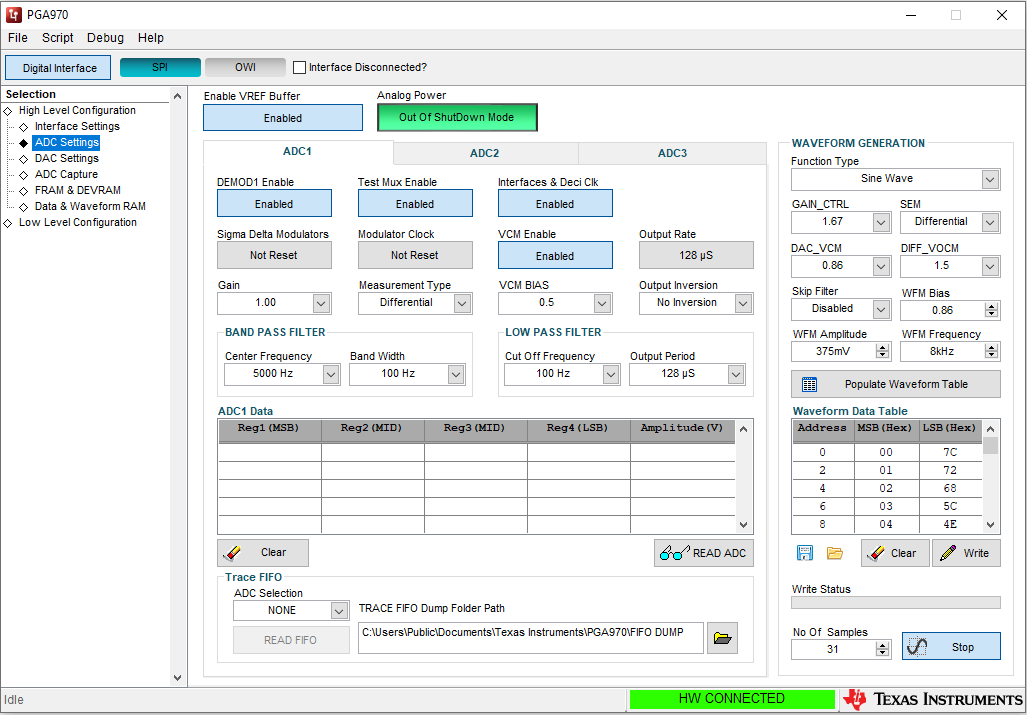The width and height of the screenshot is (1027, 715).
Task: Click the Output Rate 128 µS button
Action: [x=696, y=255]
